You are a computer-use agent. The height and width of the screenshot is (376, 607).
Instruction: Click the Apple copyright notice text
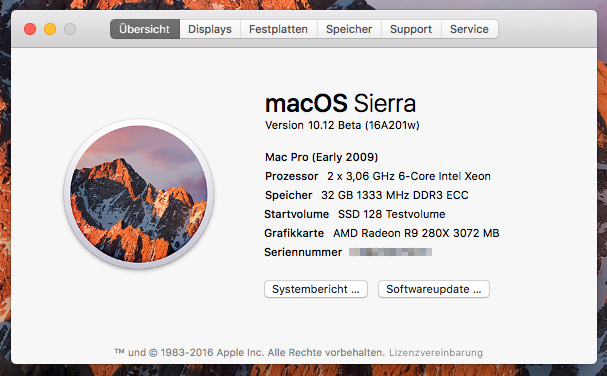(x=249, y=353)
